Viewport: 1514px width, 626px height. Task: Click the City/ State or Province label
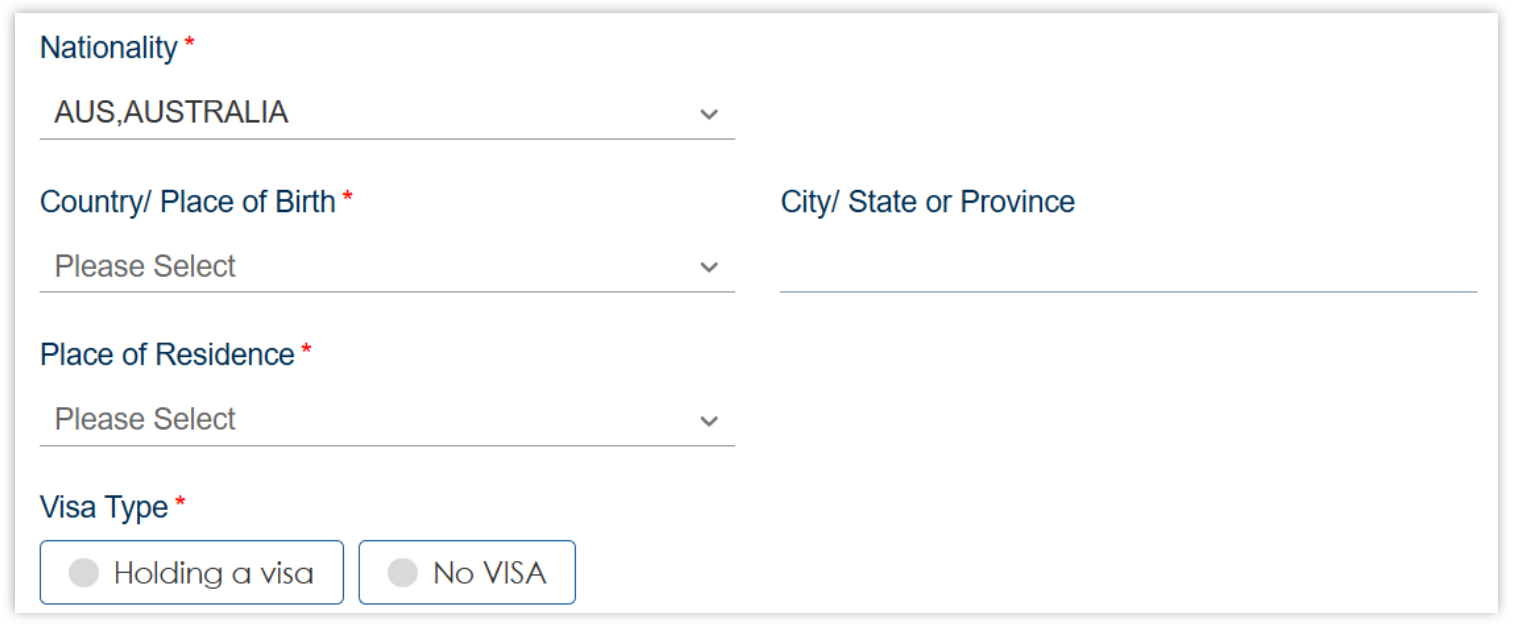927,202
